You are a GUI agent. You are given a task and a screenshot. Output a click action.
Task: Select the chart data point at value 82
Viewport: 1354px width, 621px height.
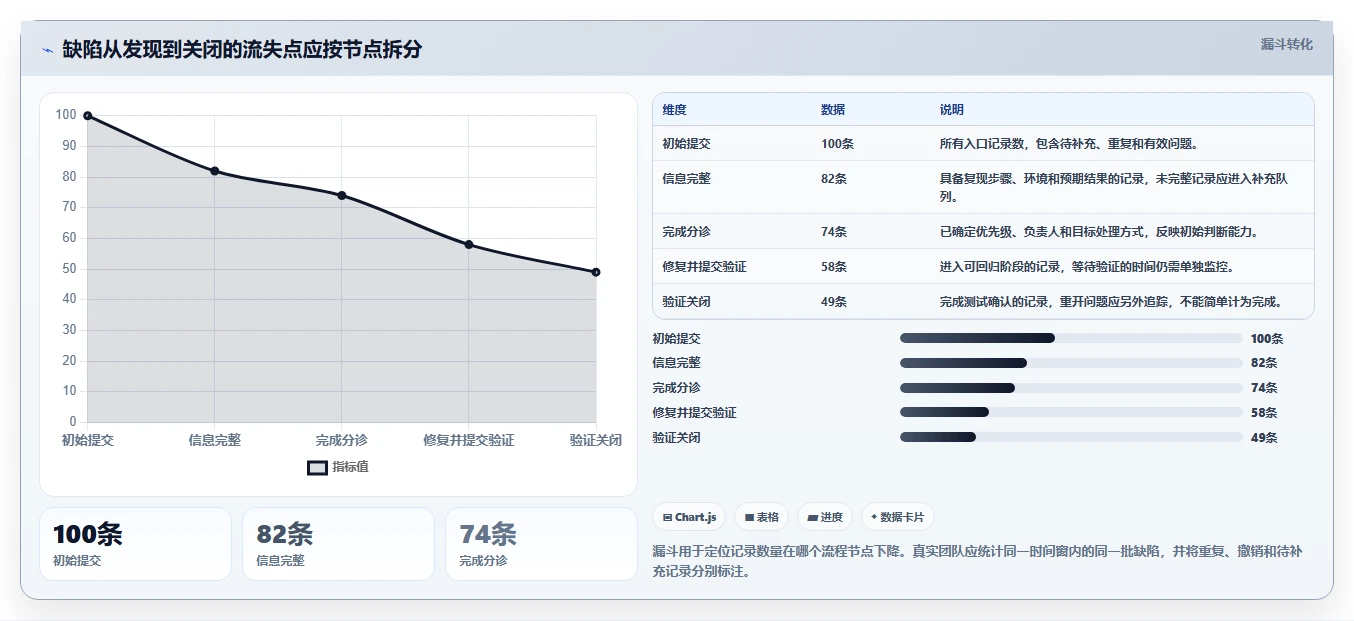tap(215, 171)
